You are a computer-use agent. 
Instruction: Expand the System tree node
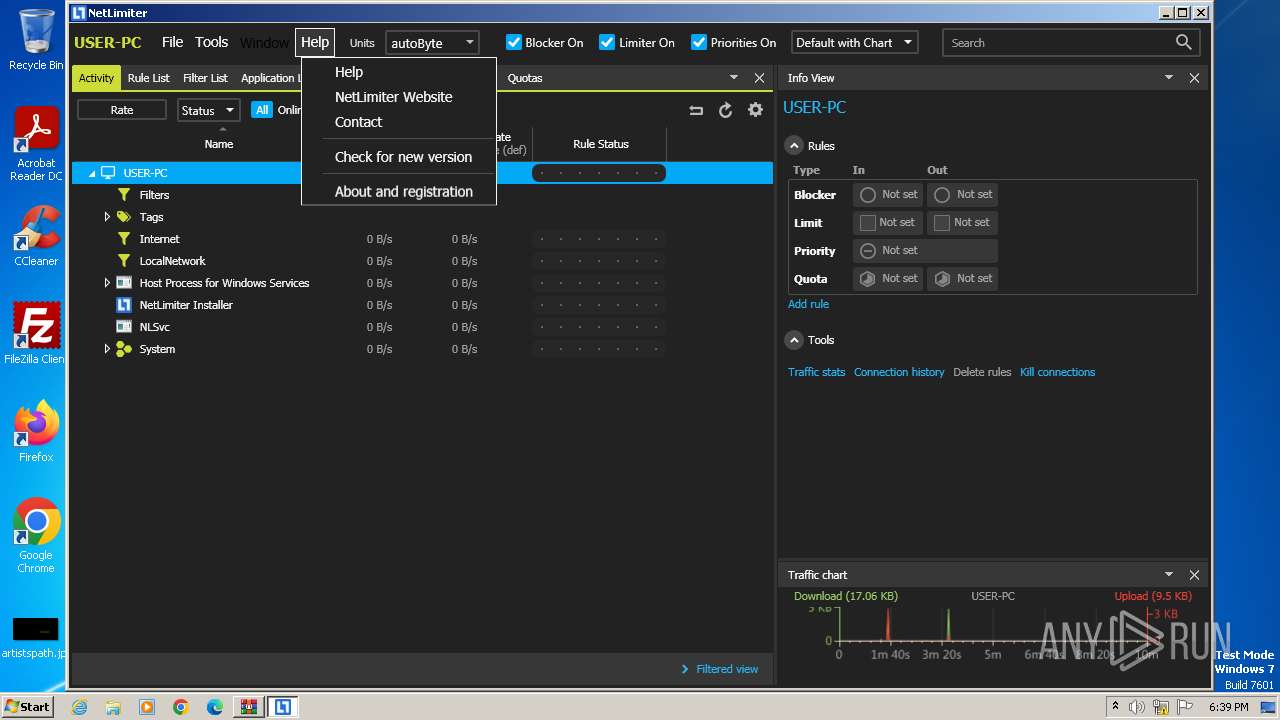[x=107, y=349]
